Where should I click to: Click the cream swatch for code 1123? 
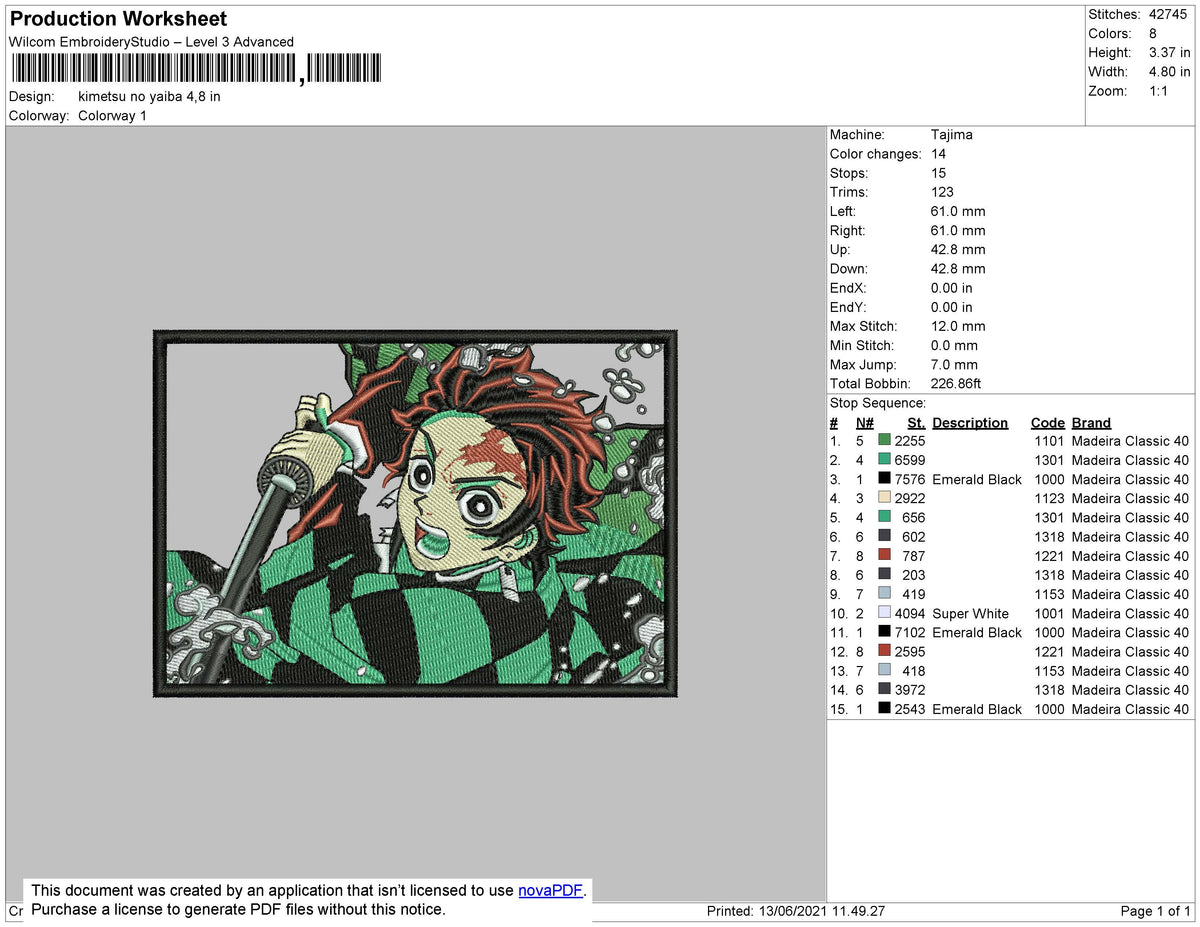[x=884, y=498]
